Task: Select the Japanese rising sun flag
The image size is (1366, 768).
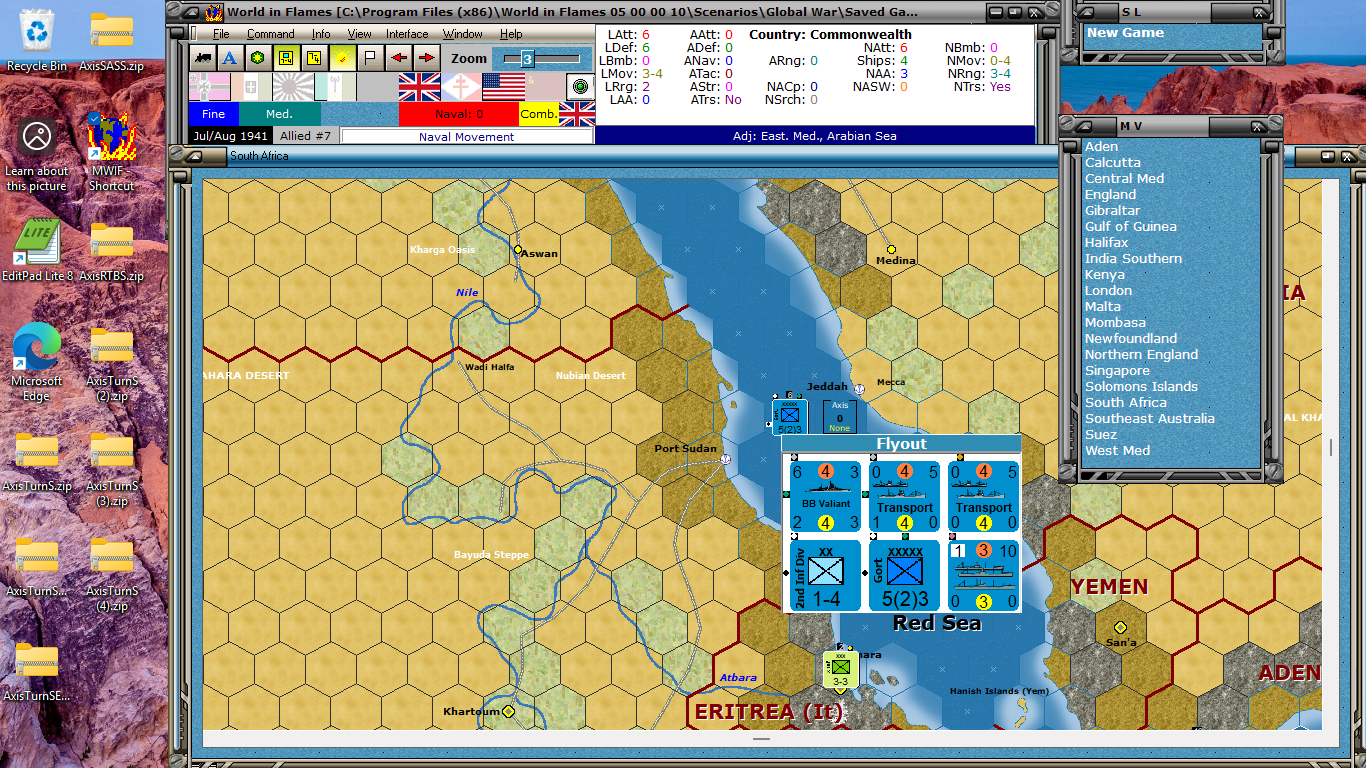Action: (x=294, y=87)
